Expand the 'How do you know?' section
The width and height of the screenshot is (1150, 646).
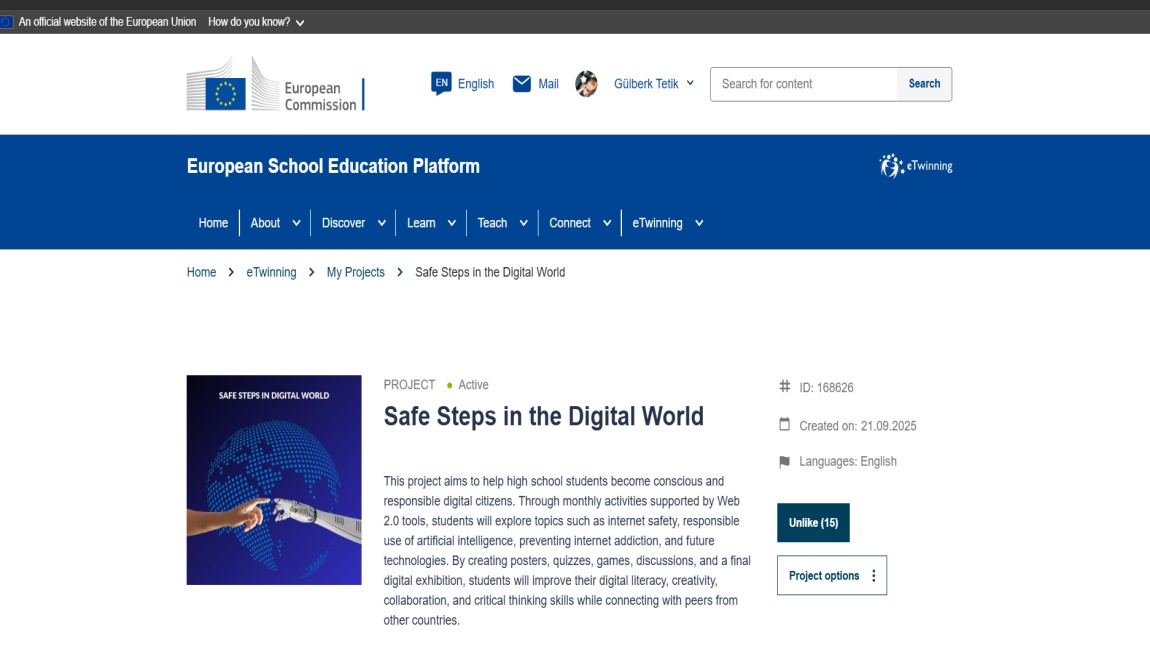(256, 22)
